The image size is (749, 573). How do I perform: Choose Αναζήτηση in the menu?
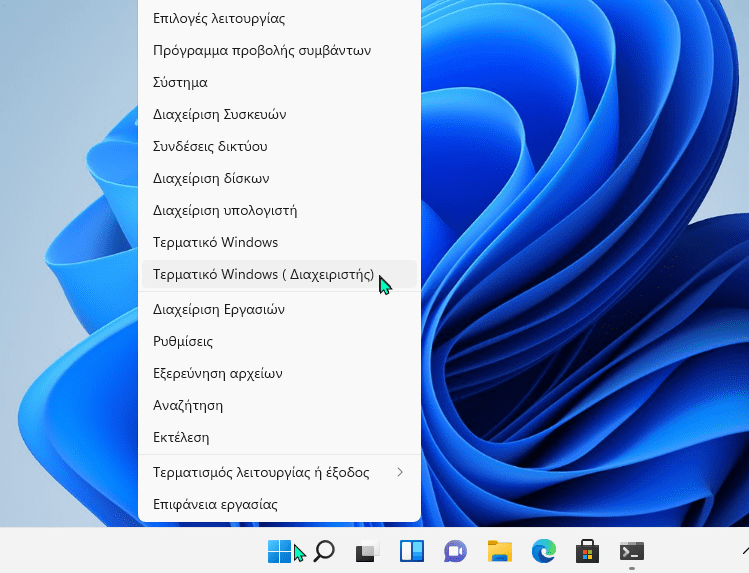coord(279,405)
